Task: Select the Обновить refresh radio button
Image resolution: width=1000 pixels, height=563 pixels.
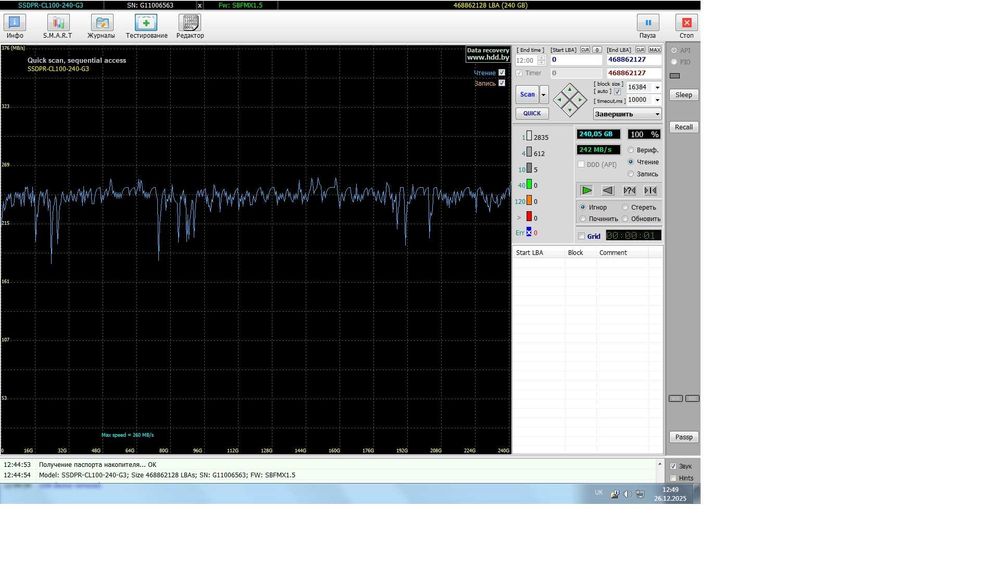Action: point(625,219)
